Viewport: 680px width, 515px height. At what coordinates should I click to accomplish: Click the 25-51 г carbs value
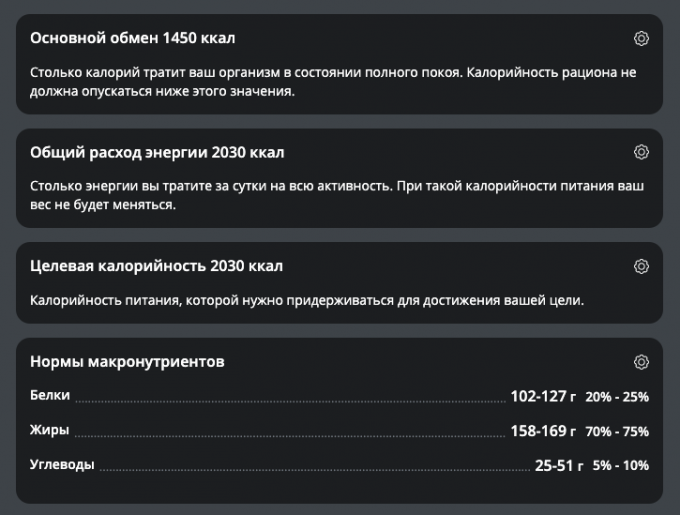click(555, 466)
